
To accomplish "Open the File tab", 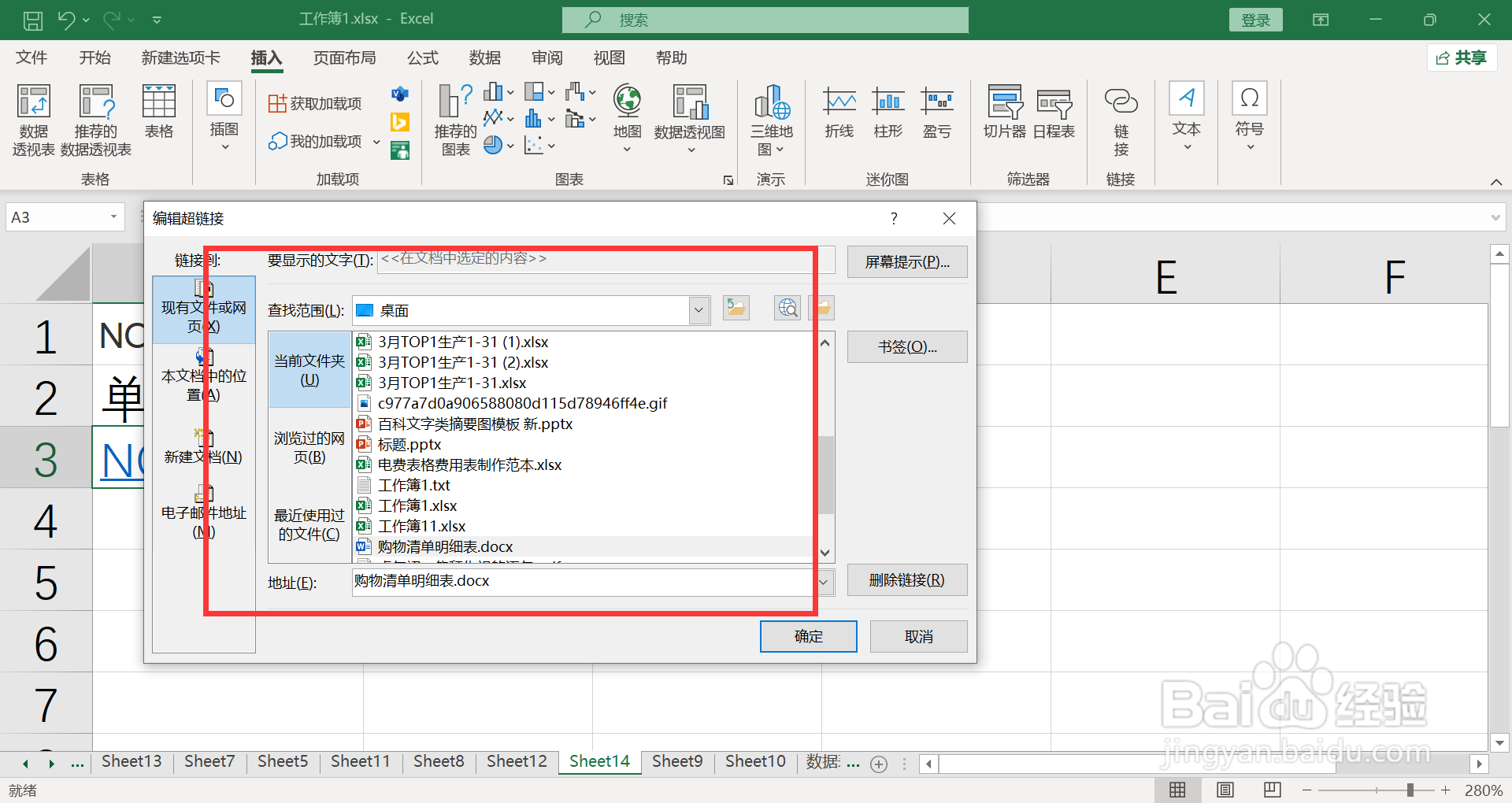I will tap(31, 57).
